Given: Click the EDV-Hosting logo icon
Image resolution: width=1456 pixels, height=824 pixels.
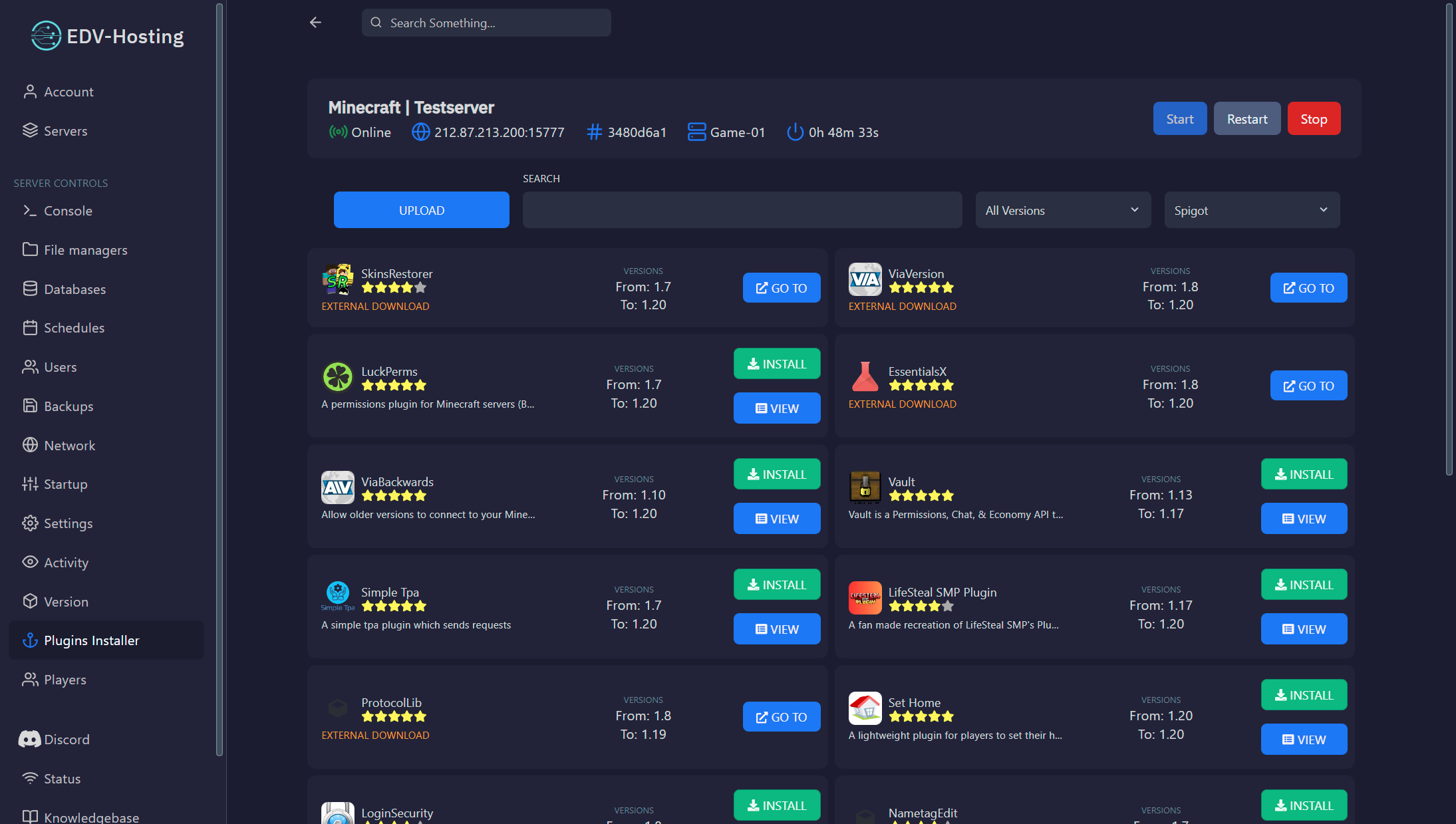Looking at the screenshot, I should (46, 36).
